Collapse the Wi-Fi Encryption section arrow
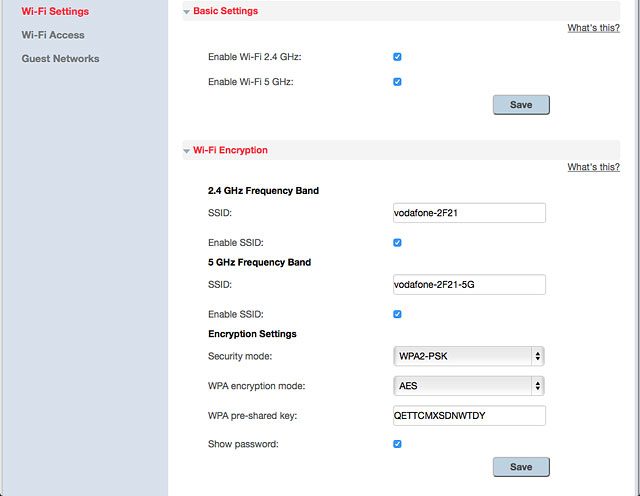Viewport: 640px width, 496px height. [x=187, y=151]
